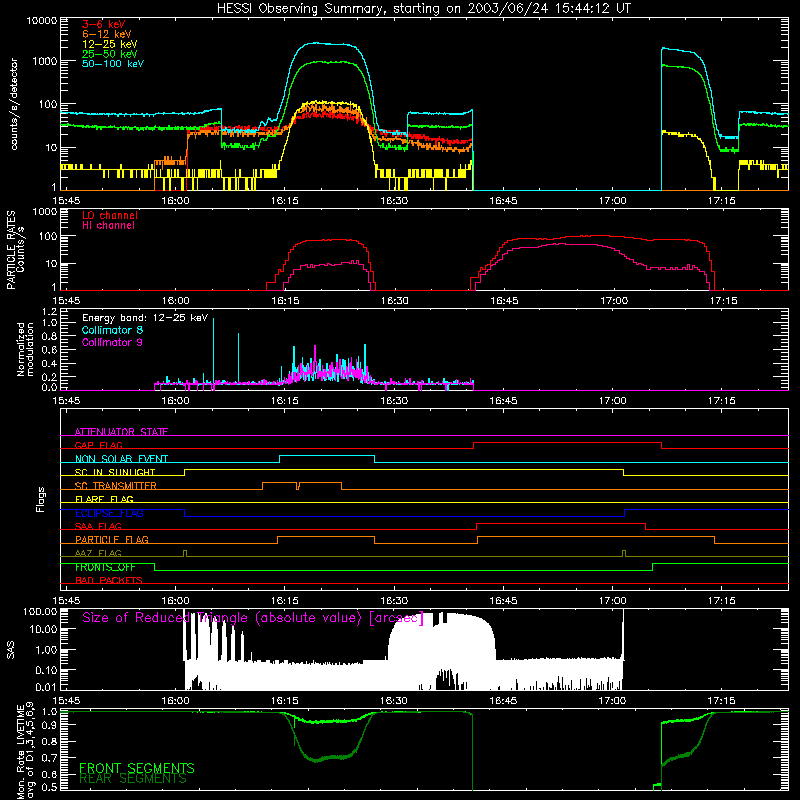
Task: Select the 6-12 keV legend label
Action: coord(107,34)
